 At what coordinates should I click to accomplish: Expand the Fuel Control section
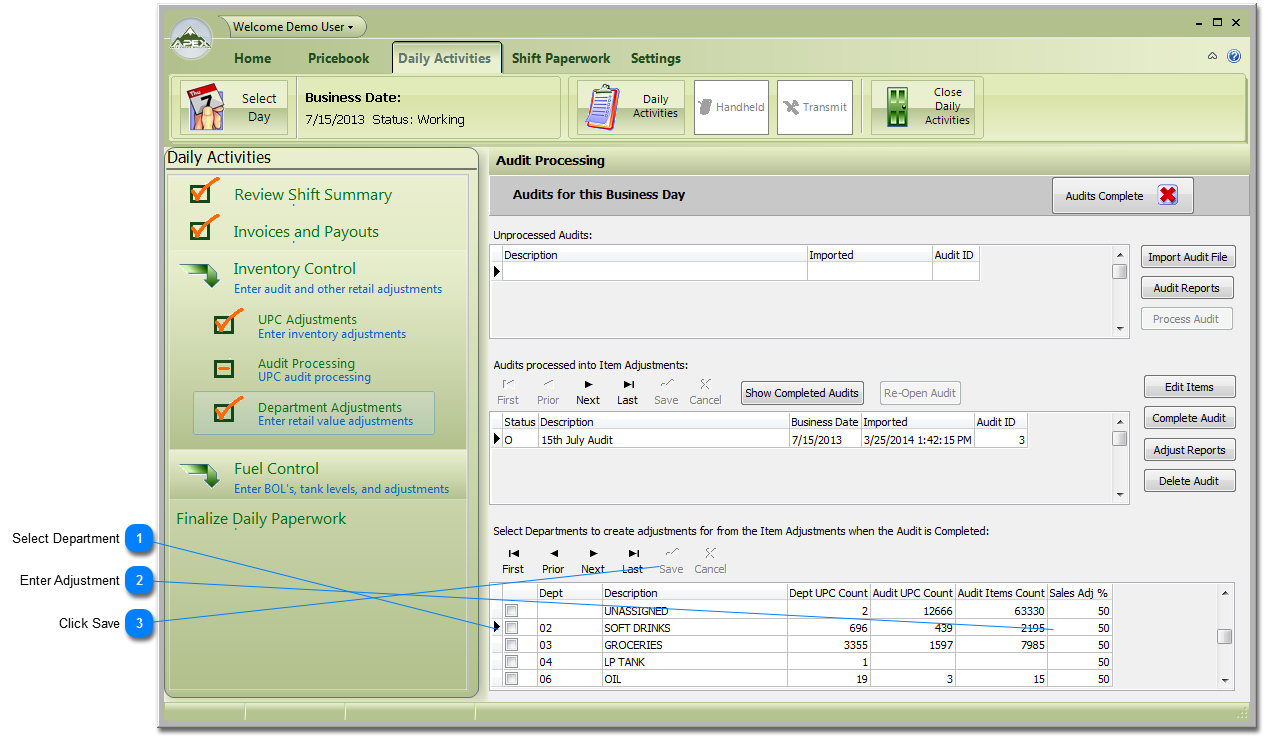[276, 469]
